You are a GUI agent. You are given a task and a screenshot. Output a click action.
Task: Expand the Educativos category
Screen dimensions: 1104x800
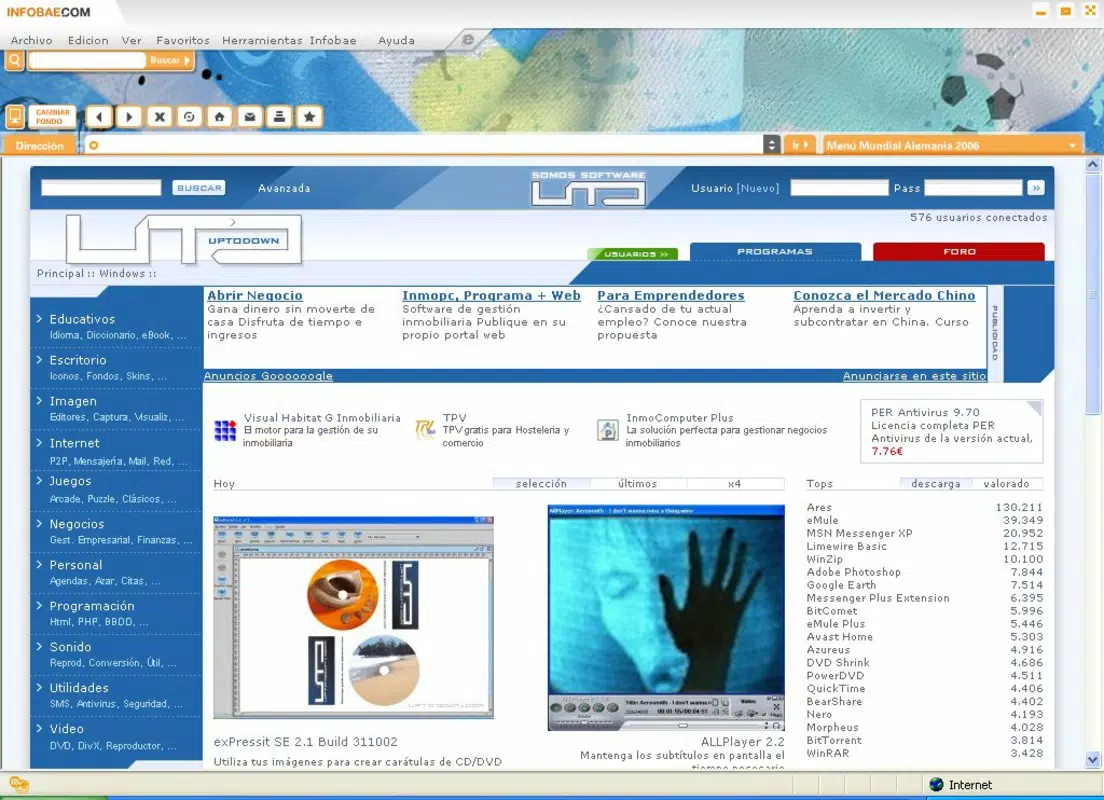[82, 319]
